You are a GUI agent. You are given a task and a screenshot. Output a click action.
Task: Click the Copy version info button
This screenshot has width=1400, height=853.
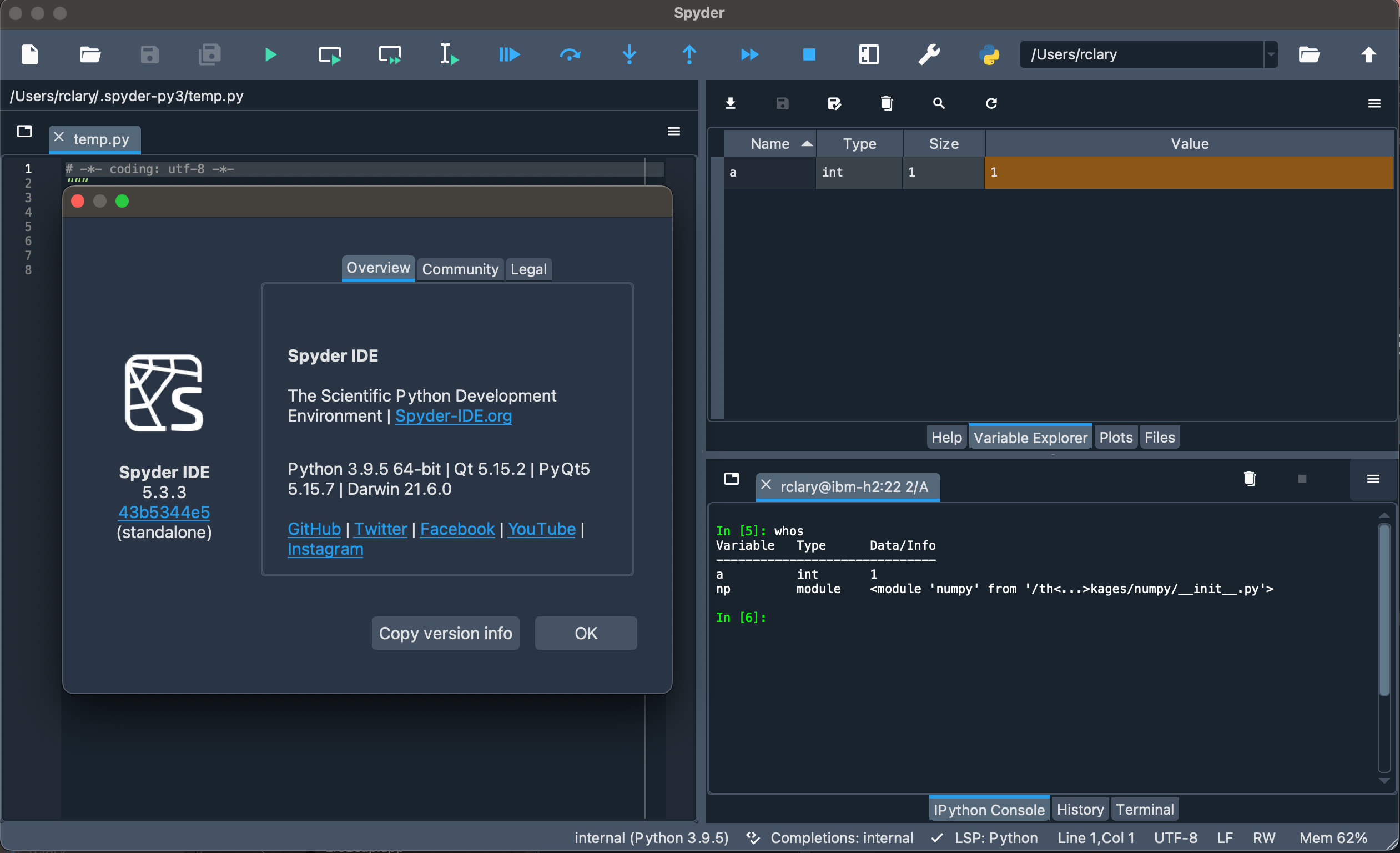click(445, 633)
